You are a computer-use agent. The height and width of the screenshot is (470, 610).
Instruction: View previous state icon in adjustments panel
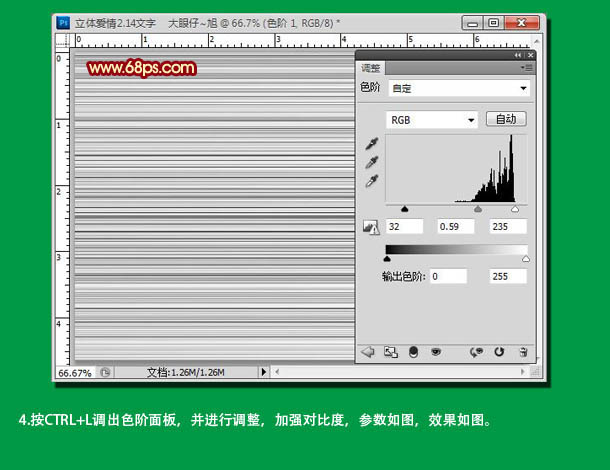(476, 352)
